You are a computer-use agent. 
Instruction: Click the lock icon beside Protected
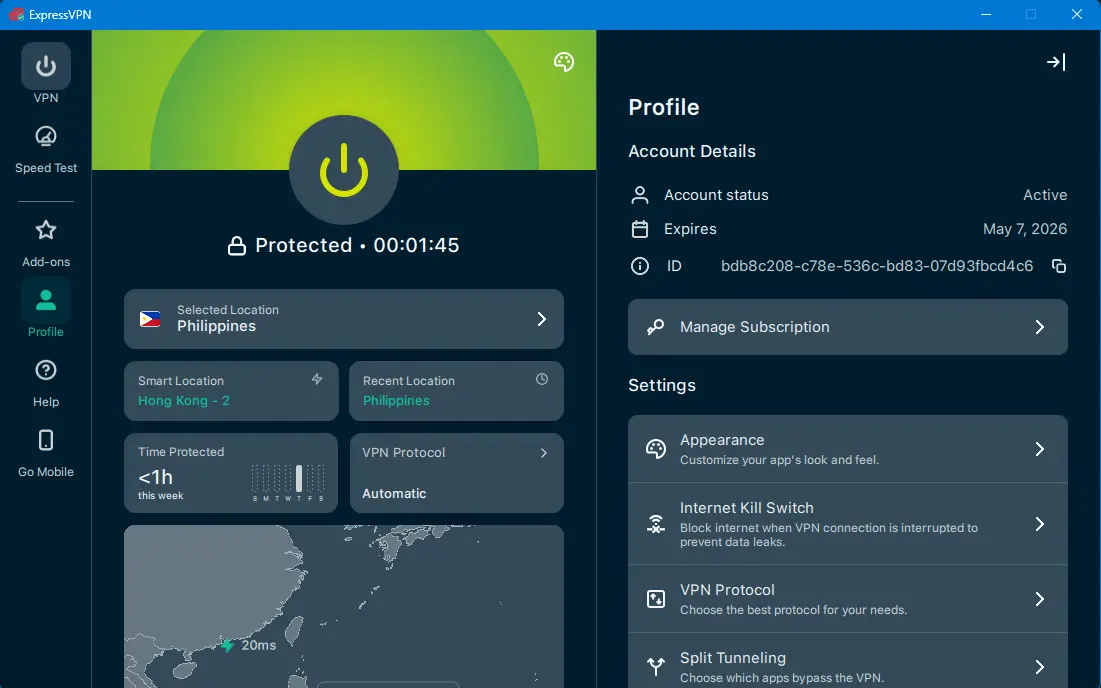coord(237,246)
